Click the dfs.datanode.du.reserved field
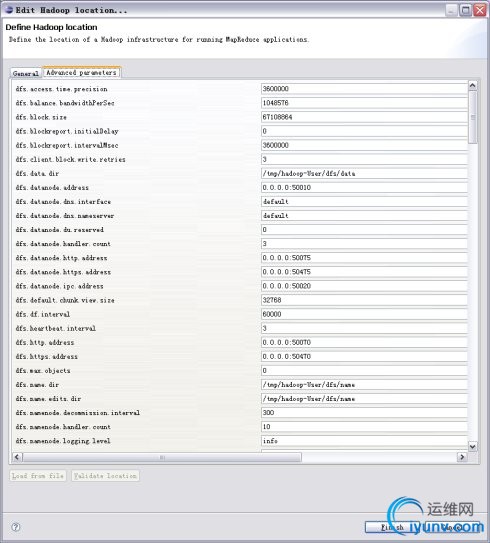This screenshot has height=543, width=490. click(364, 230)
